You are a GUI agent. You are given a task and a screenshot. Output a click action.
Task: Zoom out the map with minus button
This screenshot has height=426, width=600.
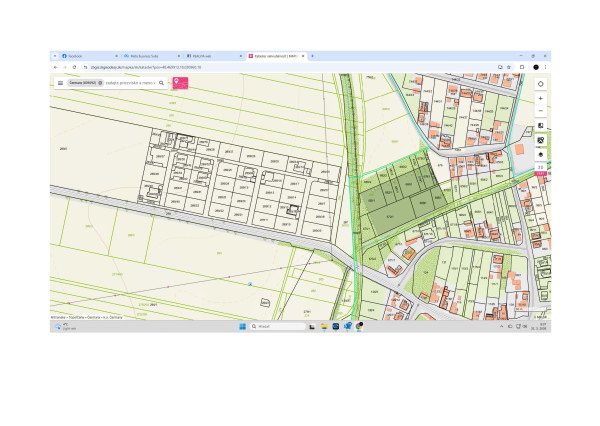(540, 110)
